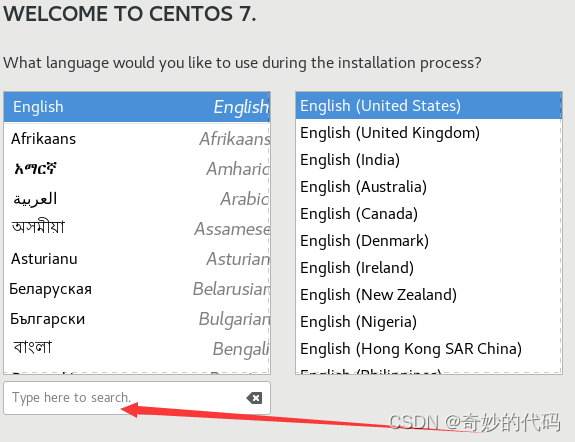Screen dimensions: 575x442
Task: Select English (New Zealand) locale
Action: click(x=428, y=295)
